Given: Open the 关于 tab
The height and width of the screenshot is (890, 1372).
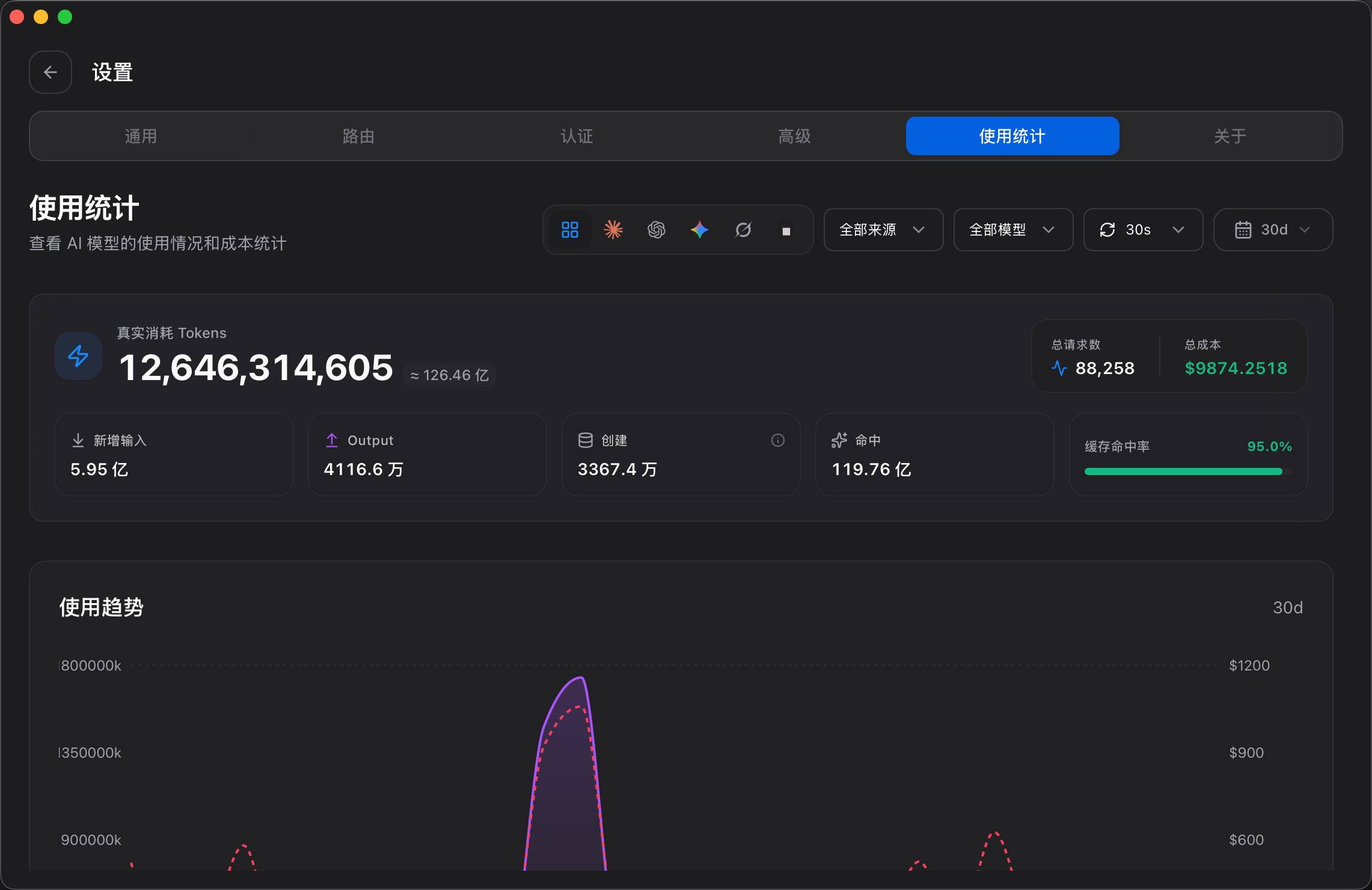Looking at the screenshot, I should pyautogui.click(x=1230, y=136).
